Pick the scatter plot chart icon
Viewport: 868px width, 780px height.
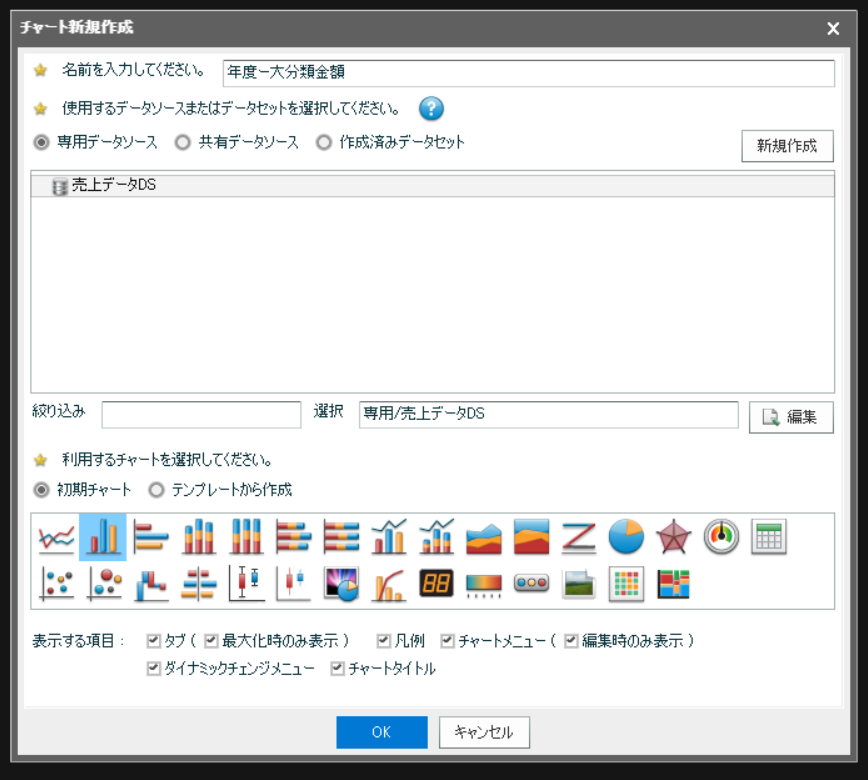(x=56, y=583)
